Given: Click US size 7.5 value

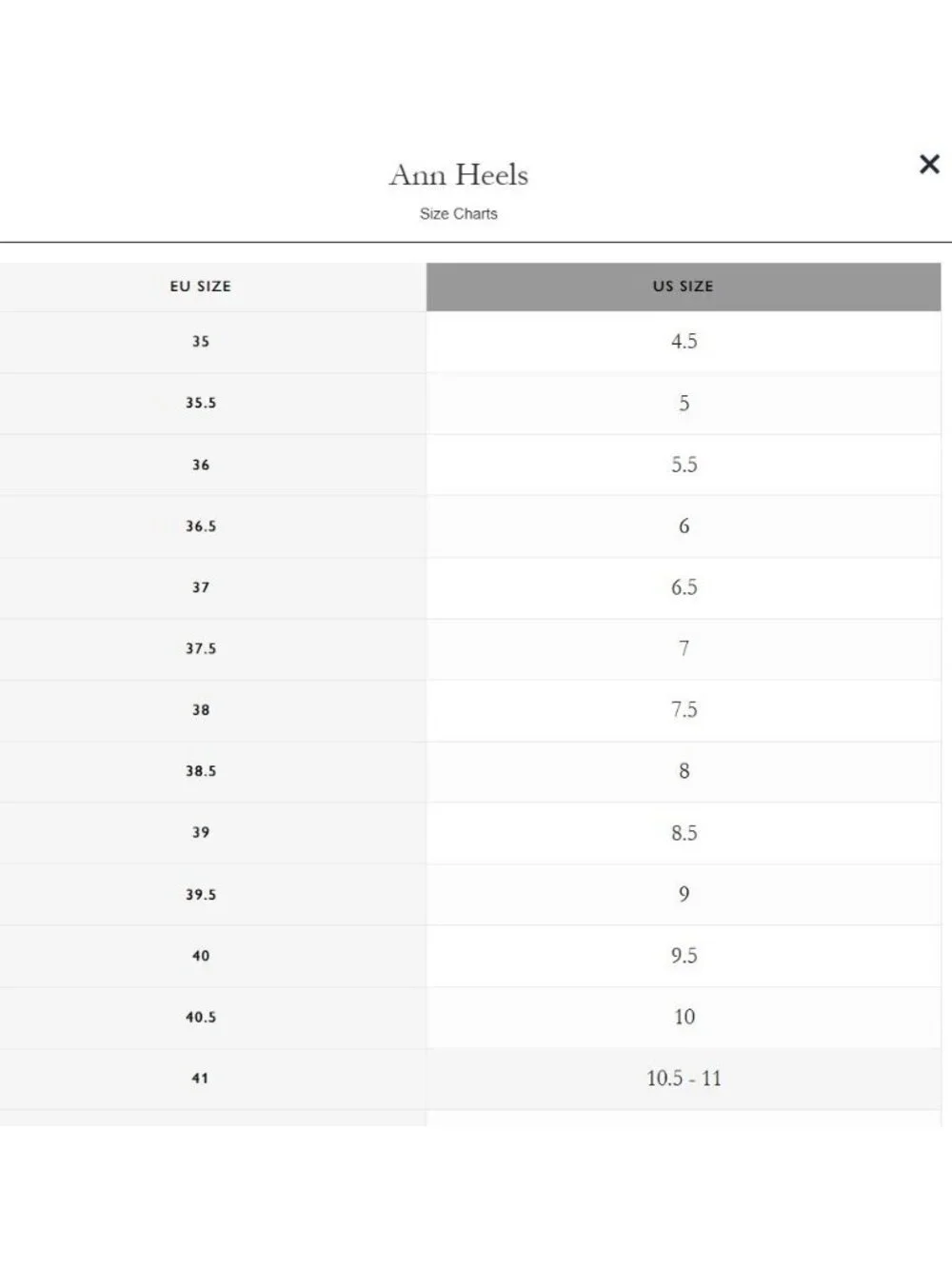Looking at the screenshot, I should (684, 710).
